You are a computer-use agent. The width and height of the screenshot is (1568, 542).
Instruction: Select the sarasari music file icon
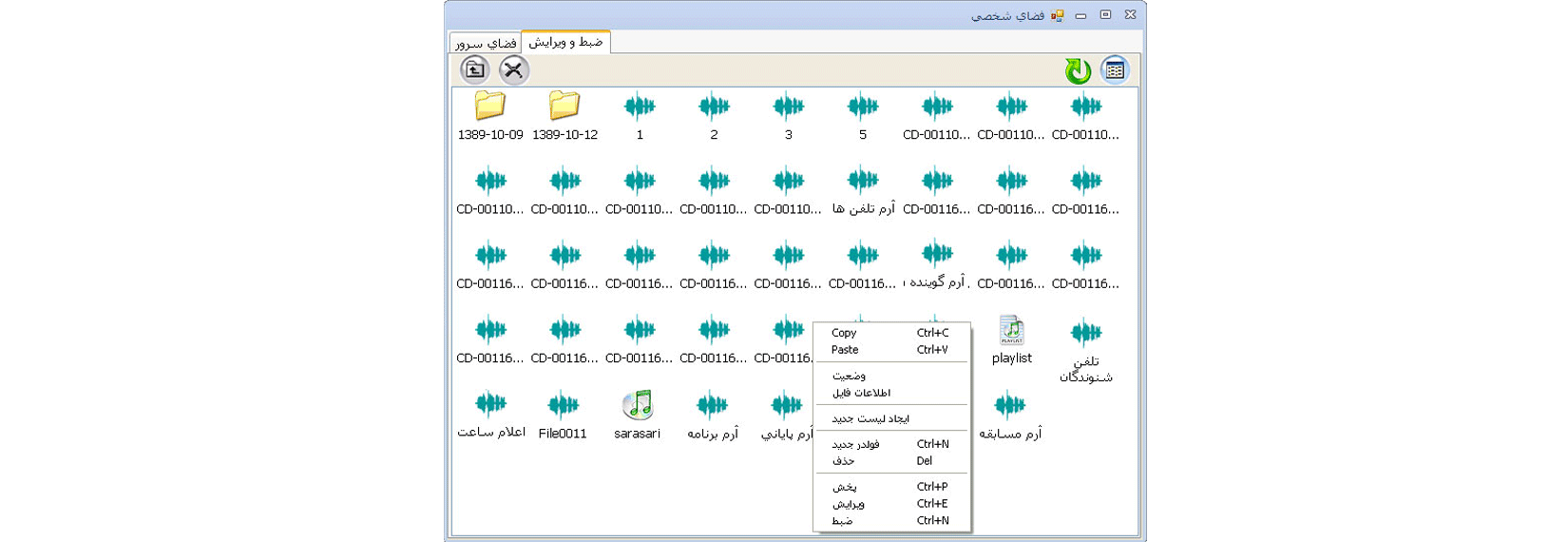click(638, 406)
